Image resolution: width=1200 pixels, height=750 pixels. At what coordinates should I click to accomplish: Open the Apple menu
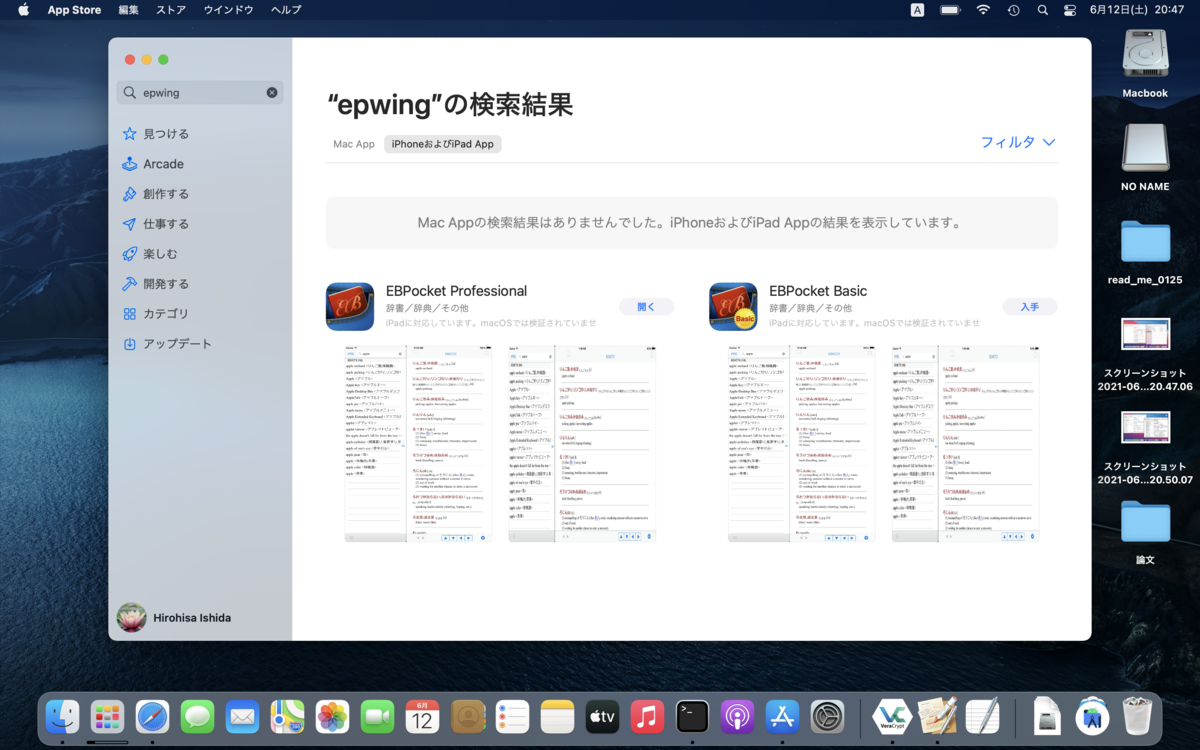pyautogui.click(x=23, y=10)
